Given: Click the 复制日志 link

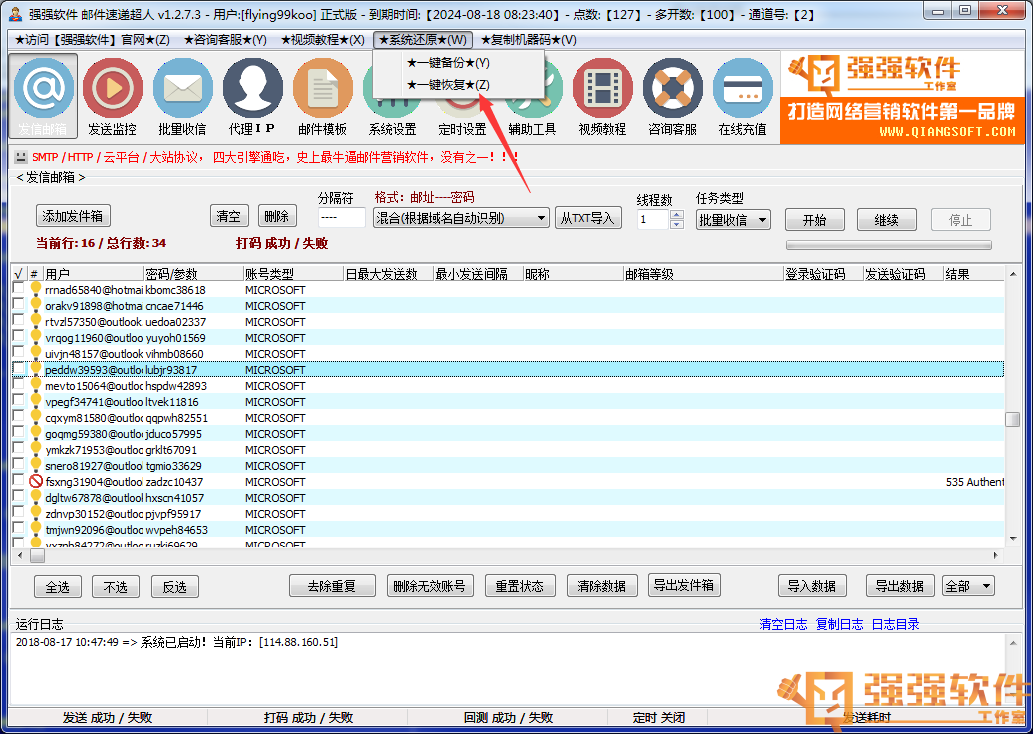Looking at the screenshot, I should click(839, 624).
